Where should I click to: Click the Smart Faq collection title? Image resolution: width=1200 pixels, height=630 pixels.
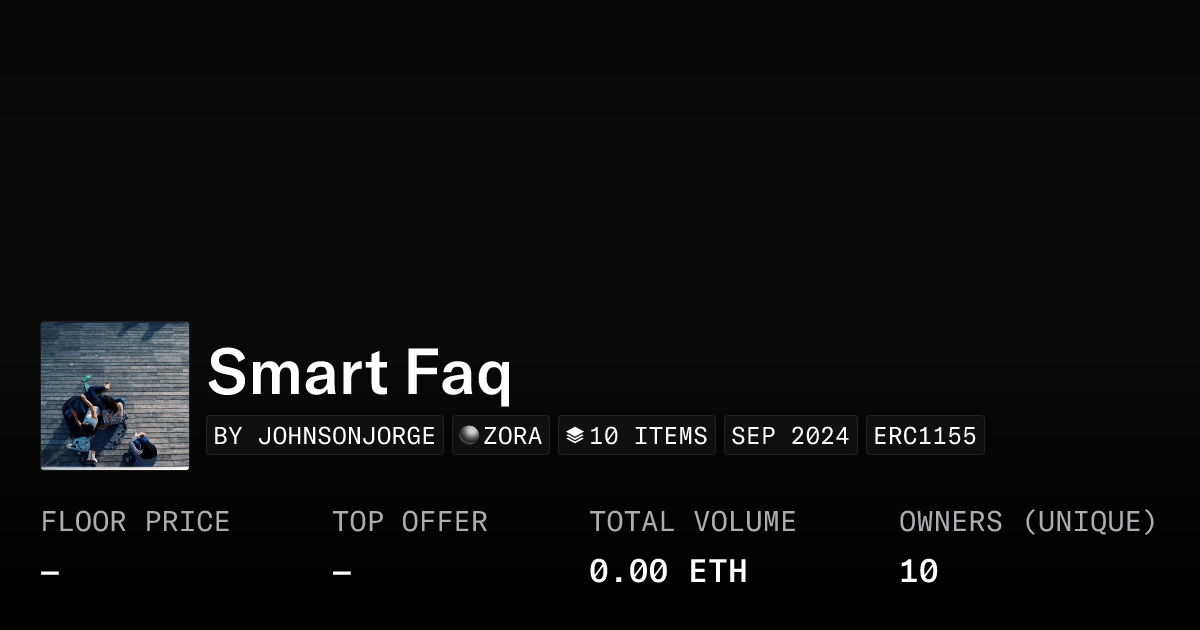coord(359,372)
